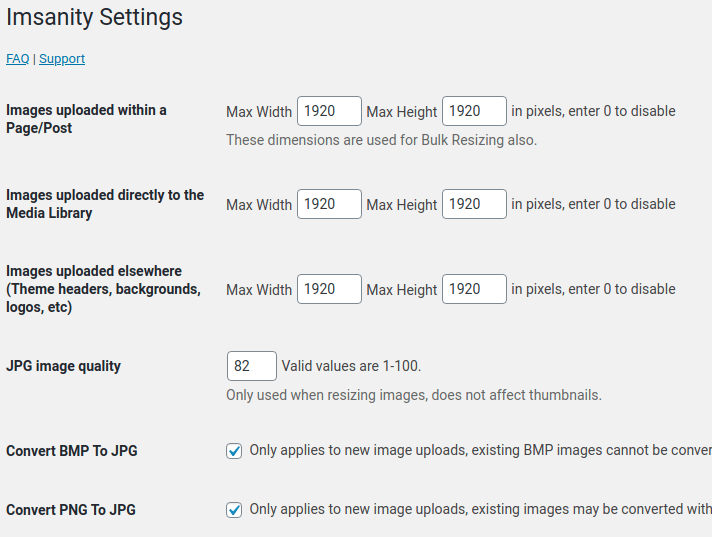Click 'Images uploaded directly to the Media Library' label
Image resolution: width=712 pixels, height=537 pixels.
[x=104, y=204]
